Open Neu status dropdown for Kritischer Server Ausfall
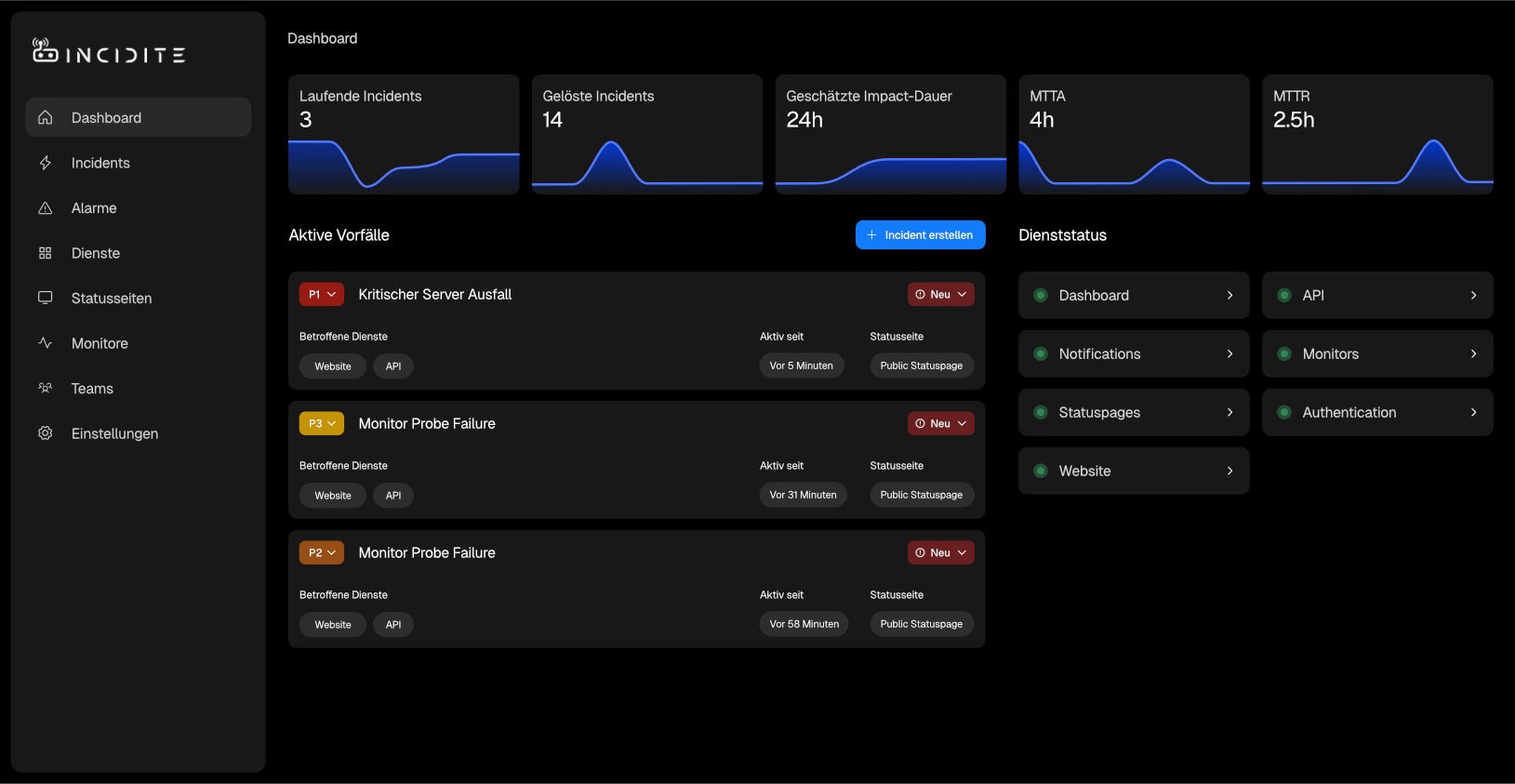This screenshot has height=784, width=1515. pyautogui.click(x=941, y=294)
